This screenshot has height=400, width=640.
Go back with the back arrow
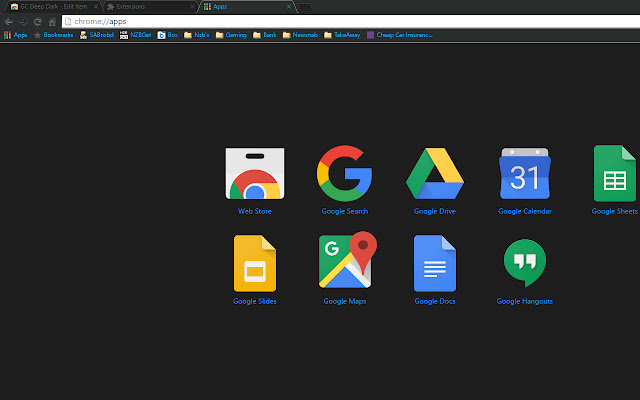point(9,22)
